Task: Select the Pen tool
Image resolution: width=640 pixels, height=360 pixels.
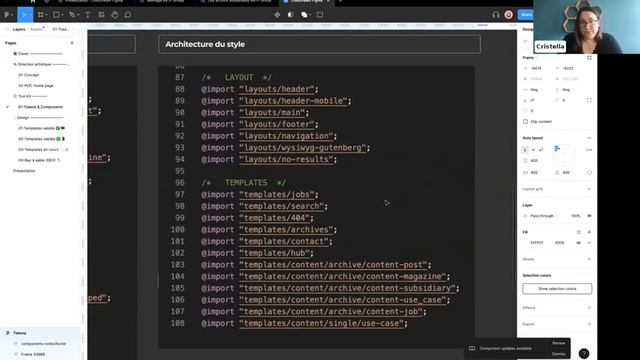Action: point(72,15)
